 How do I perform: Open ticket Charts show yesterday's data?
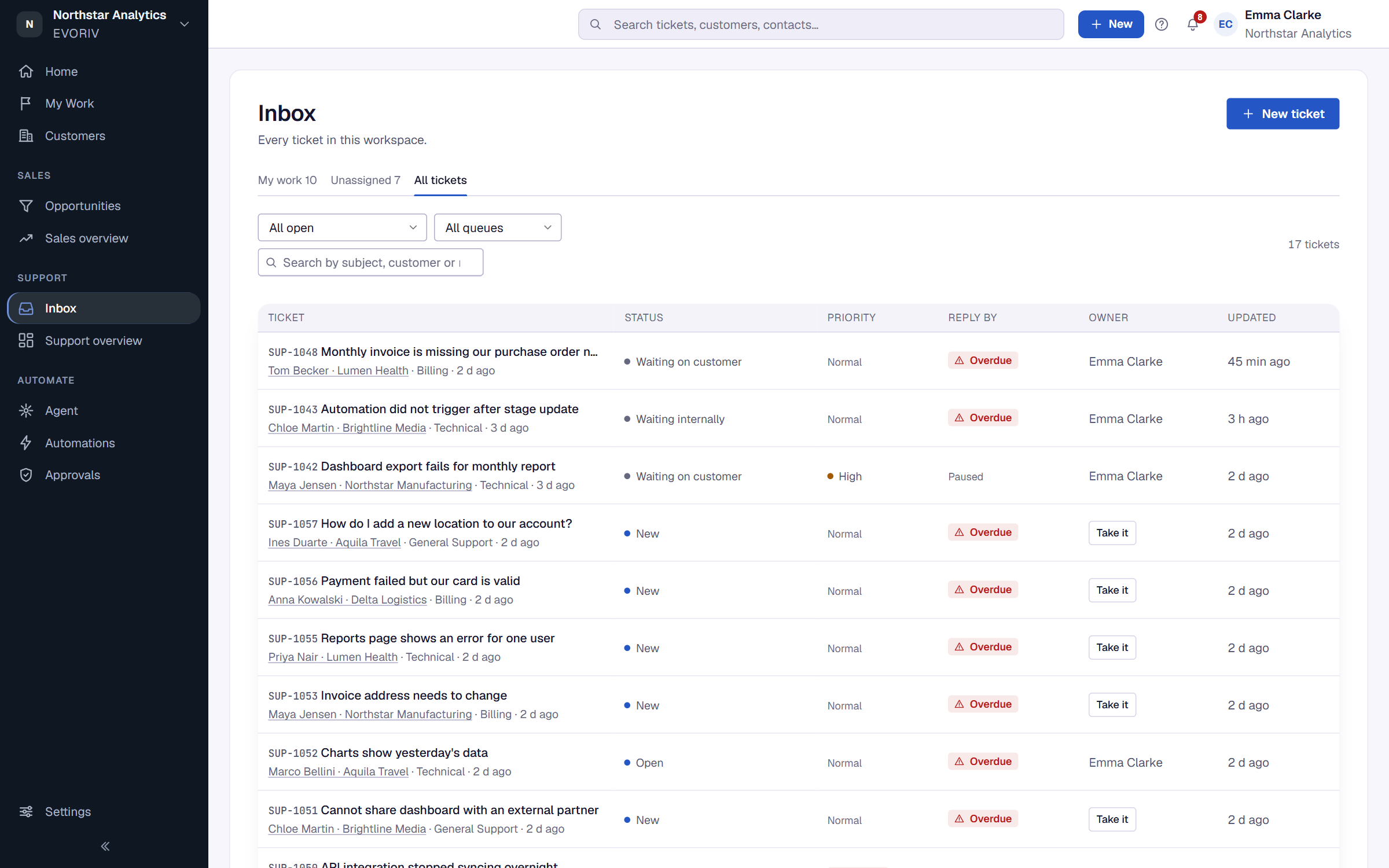coord(404,753)
